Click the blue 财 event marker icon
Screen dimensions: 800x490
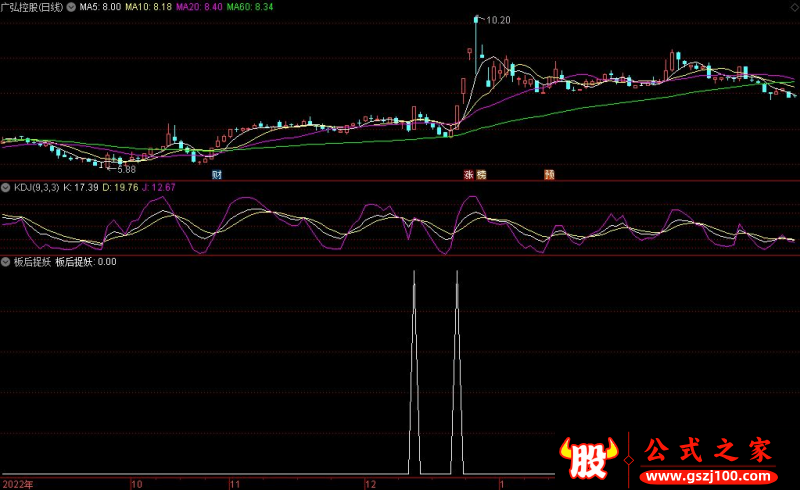[x=216, y=174]
